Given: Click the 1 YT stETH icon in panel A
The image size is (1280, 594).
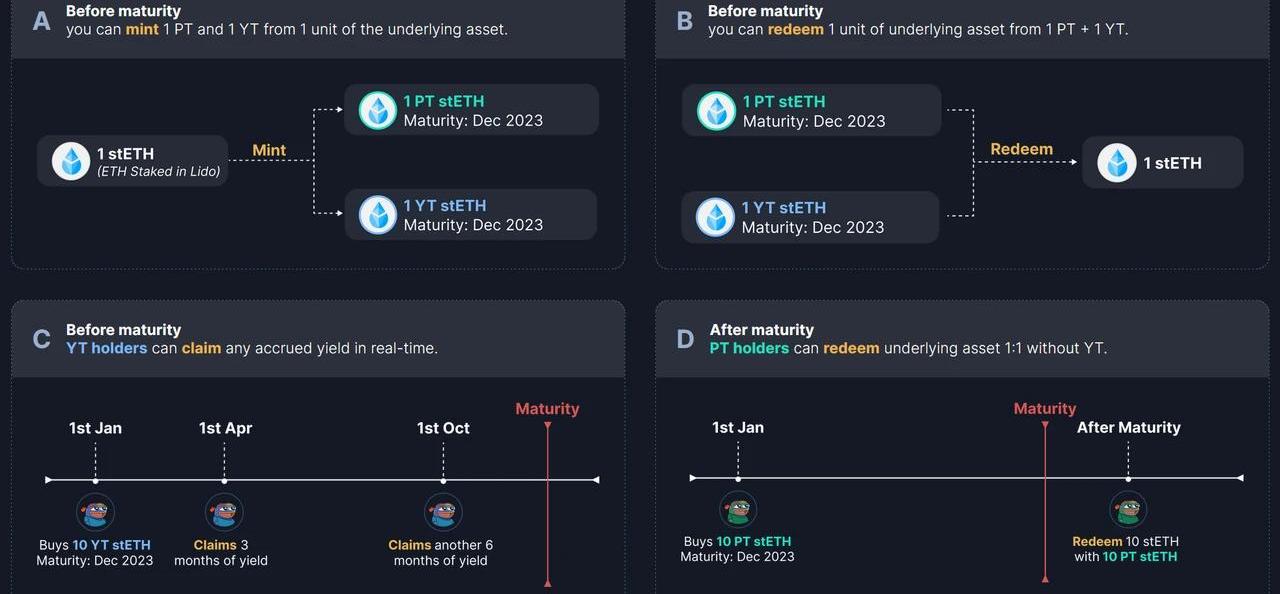Looking at the screenshot, I should [x=378, y=215].
